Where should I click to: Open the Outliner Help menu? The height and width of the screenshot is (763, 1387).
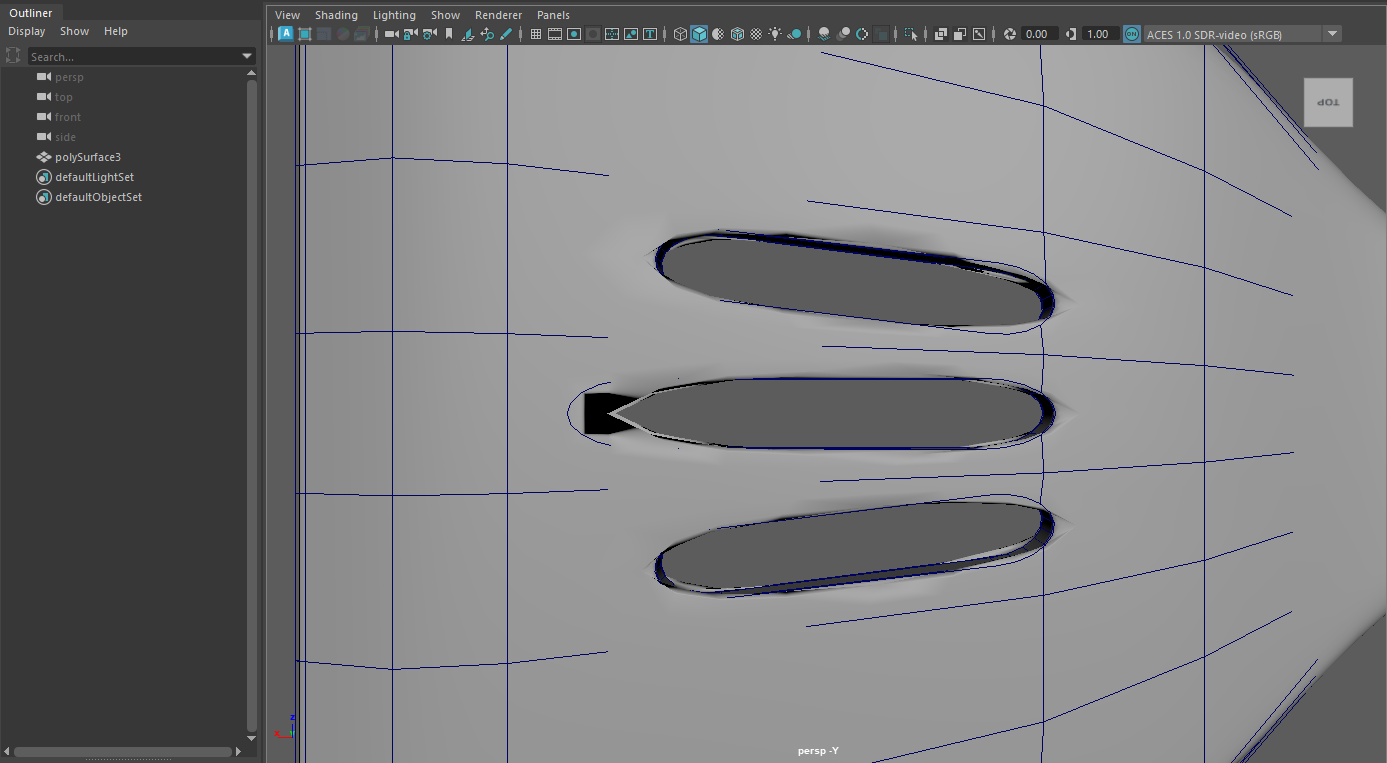[x=116, y=31]
